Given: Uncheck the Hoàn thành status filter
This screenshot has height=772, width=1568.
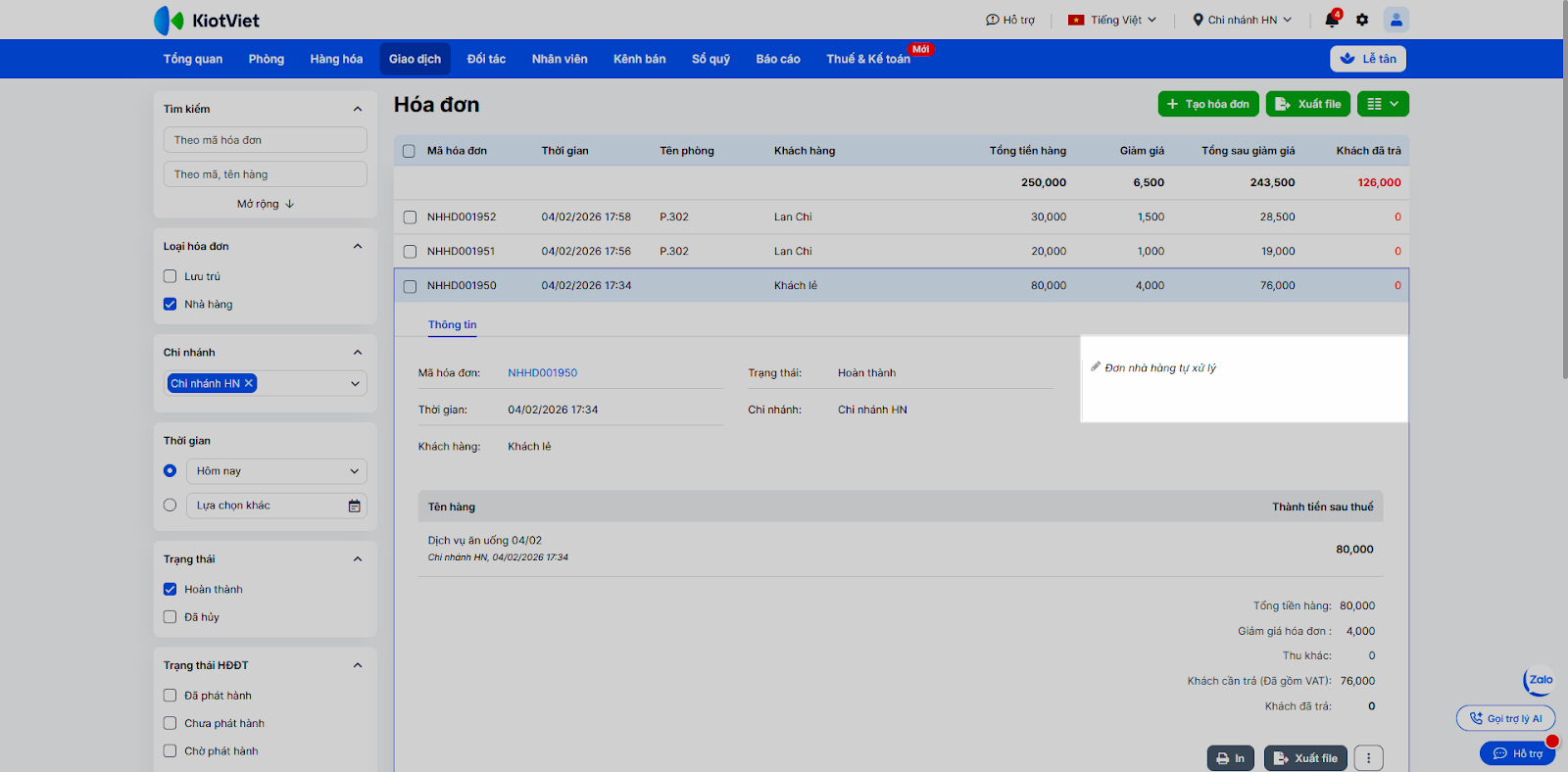Looking at the screenshot, I should click(x=171, y=589).
